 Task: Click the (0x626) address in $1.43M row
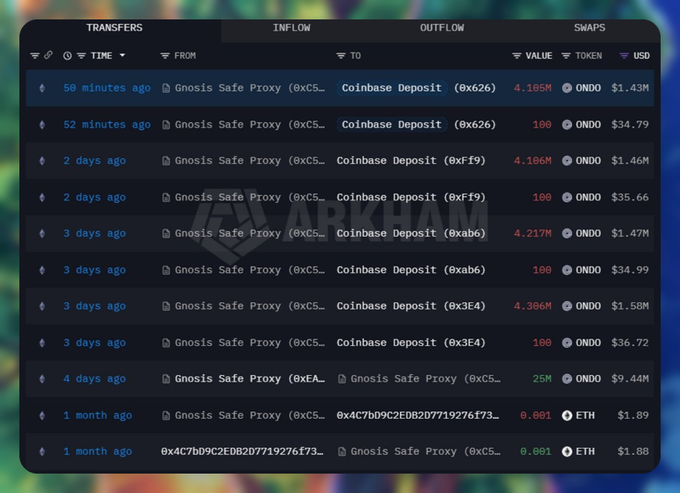pyautogui.click(x=475, y=88)
